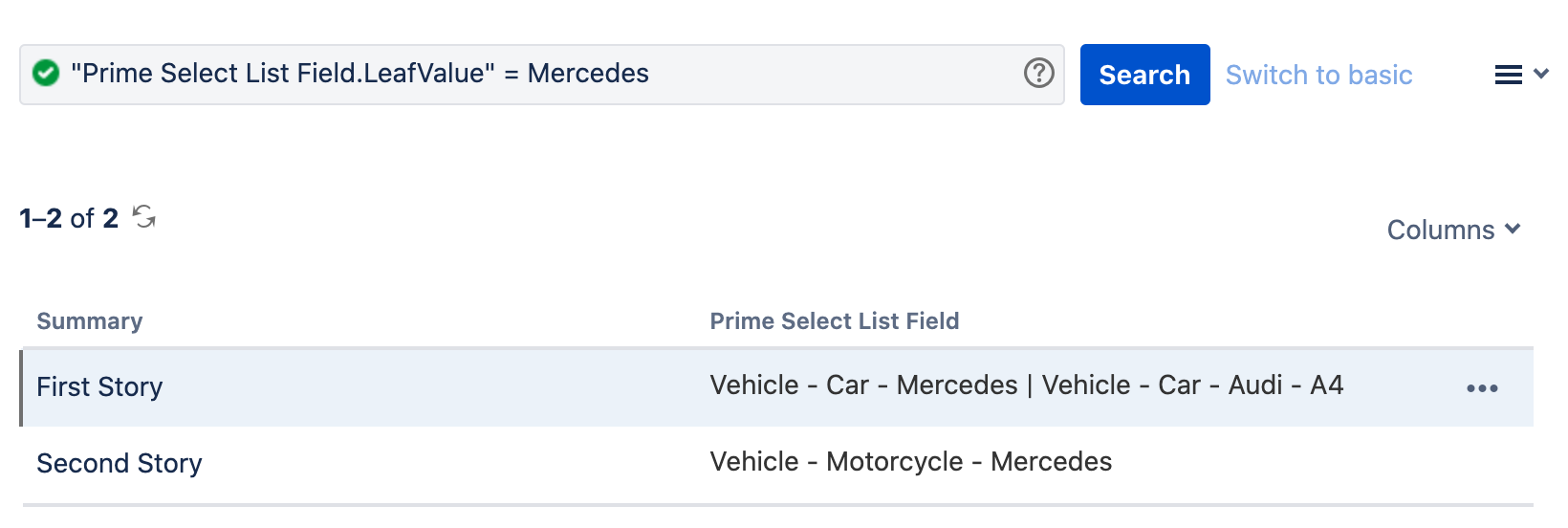Click the "Vehicle - Motorcycle - Mercedes" value

tap(910, 462)
